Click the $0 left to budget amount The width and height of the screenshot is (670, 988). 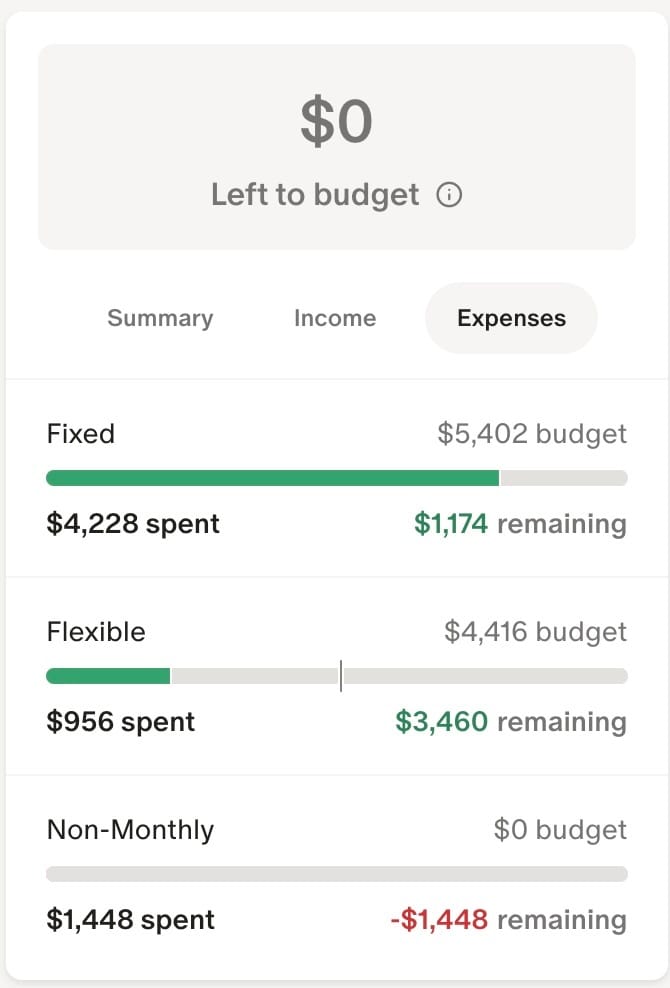coord(337,121)
